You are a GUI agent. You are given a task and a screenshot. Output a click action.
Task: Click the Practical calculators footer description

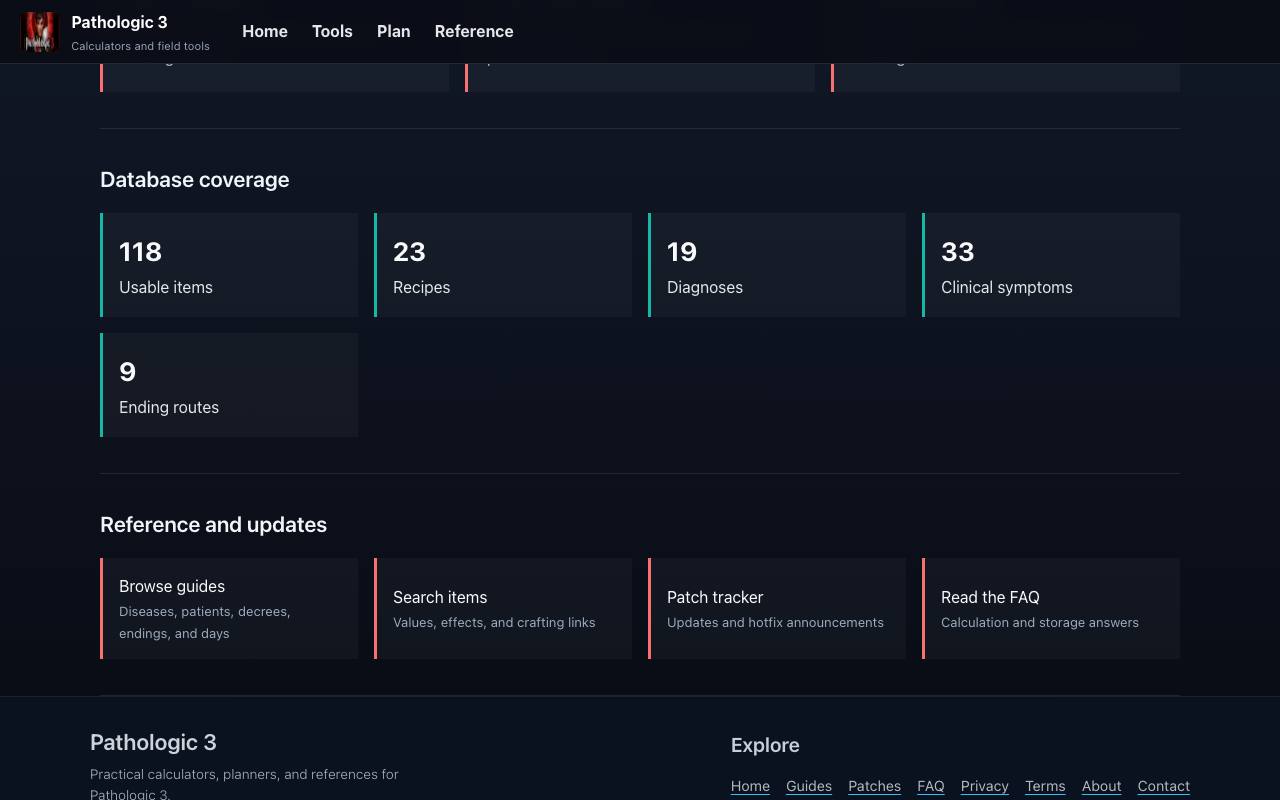(x=245, y=784)
